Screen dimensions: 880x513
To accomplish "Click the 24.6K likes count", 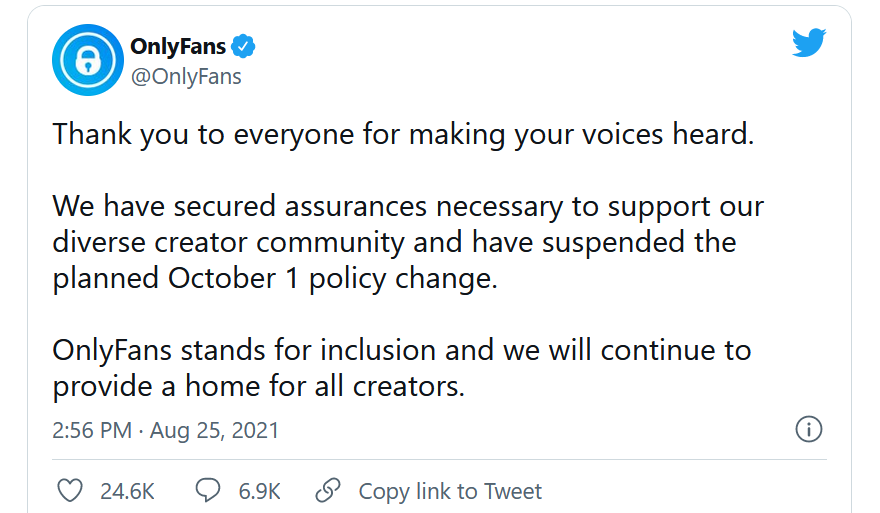I will 127,491.
